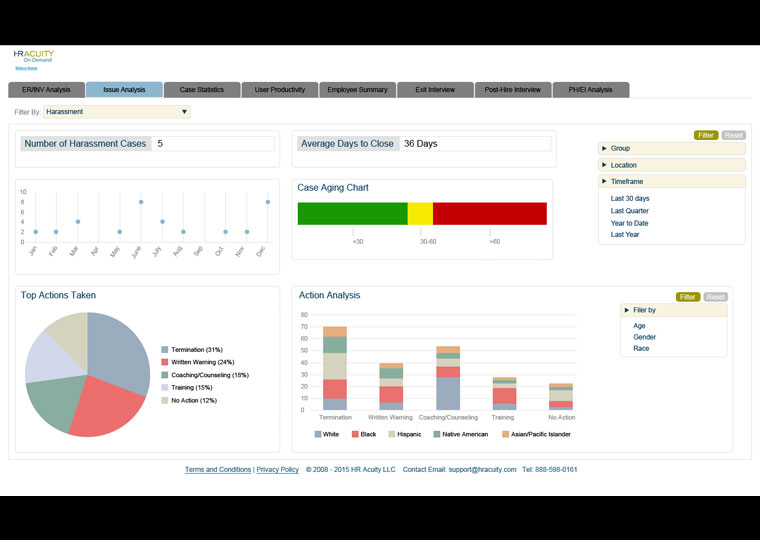Choose the Last Quarter timeframe

pos(629,211)
